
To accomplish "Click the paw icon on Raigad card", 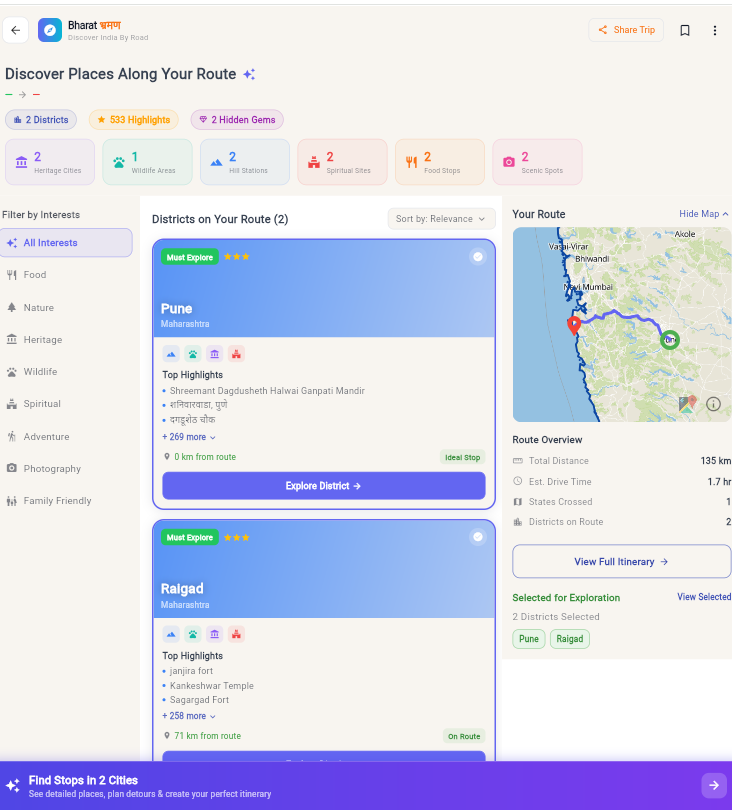I will [x=193, y=634].
